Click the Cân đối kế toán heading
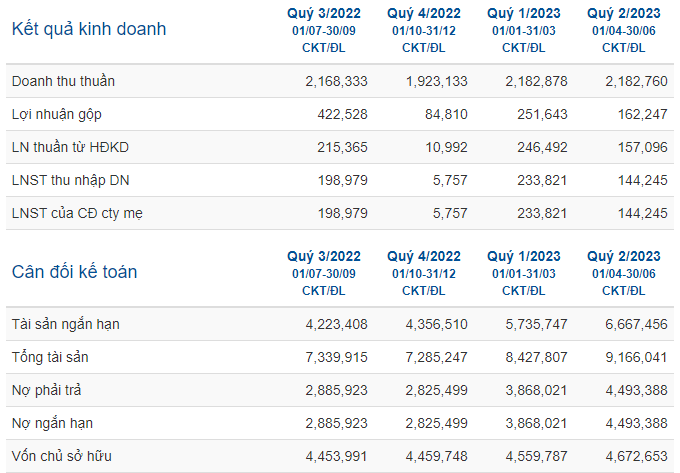Image resolution: width=680 pixels, height=473 pixels. (75, 272)
